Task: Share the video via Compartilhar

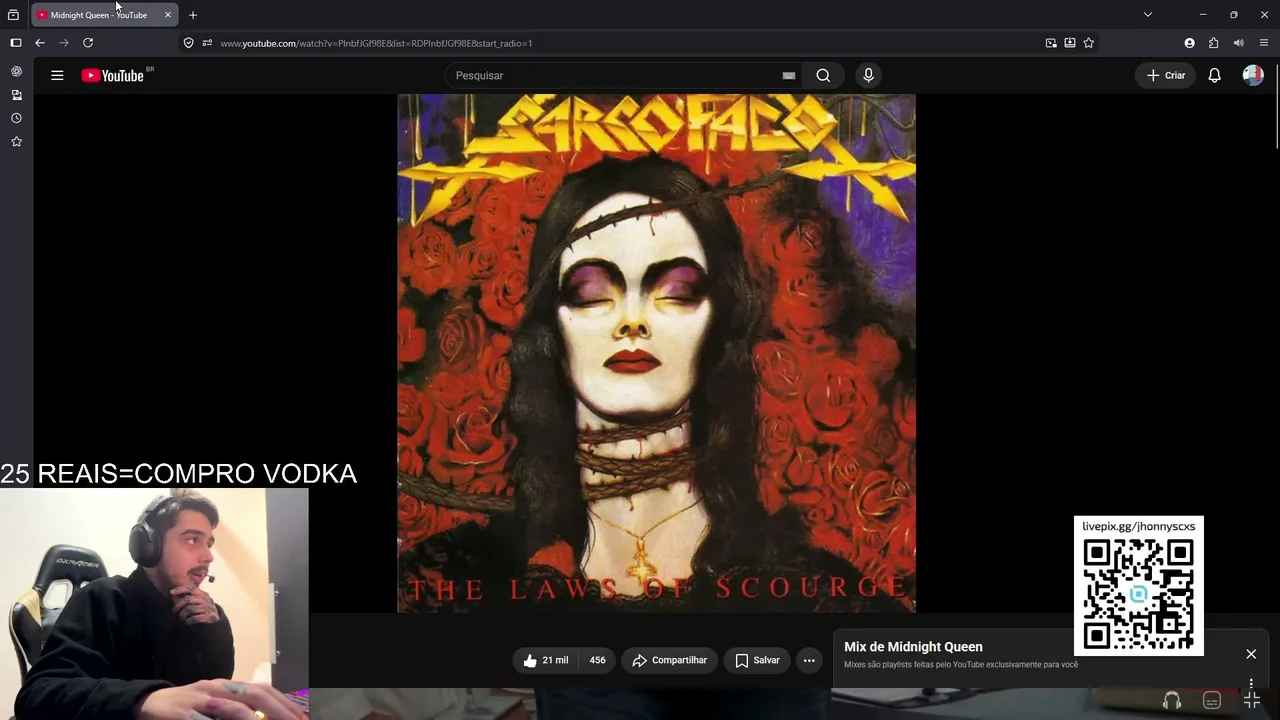Action: (x=670, y=660)
